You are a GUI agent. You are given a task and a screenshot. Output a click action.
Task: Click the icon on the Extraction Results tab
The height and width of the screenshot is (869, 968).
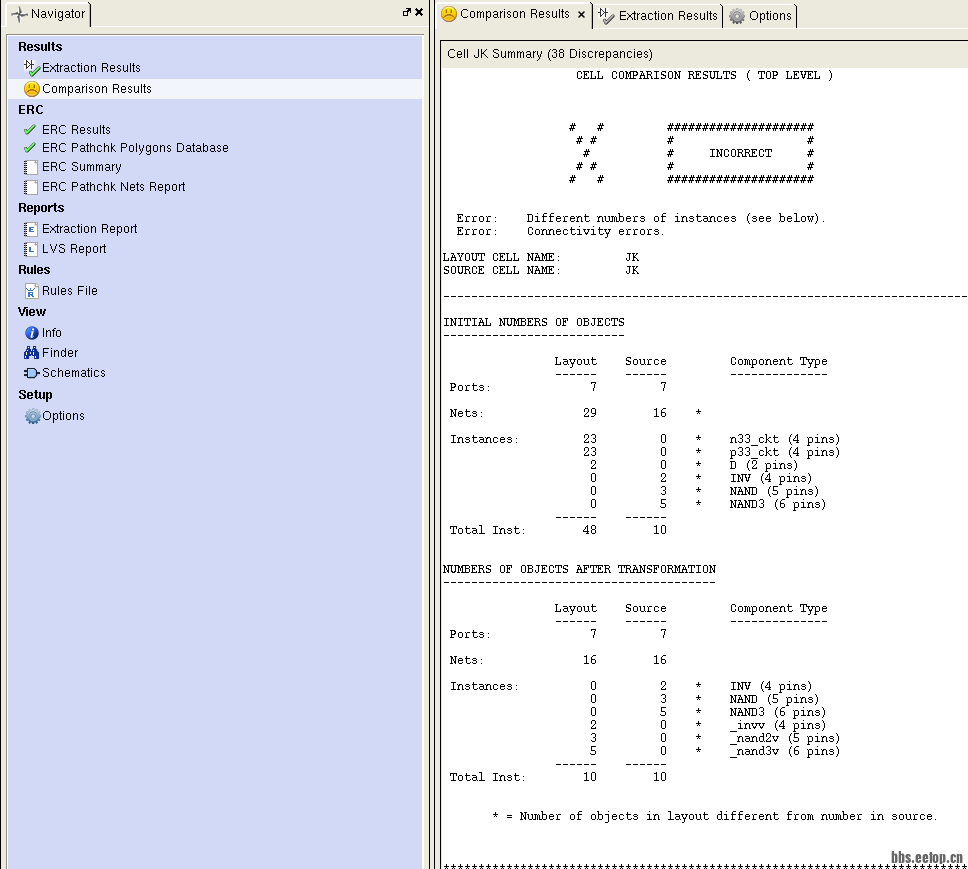click(606, 15)
